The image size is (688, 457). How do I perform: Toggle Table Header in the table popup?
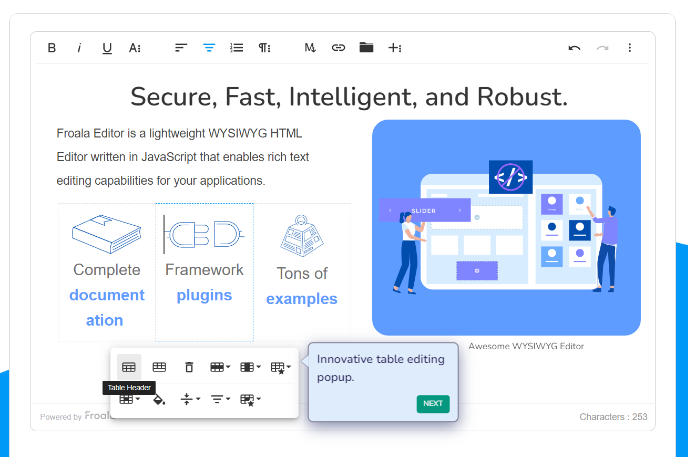pyautogui.click(x=129, y=367)
